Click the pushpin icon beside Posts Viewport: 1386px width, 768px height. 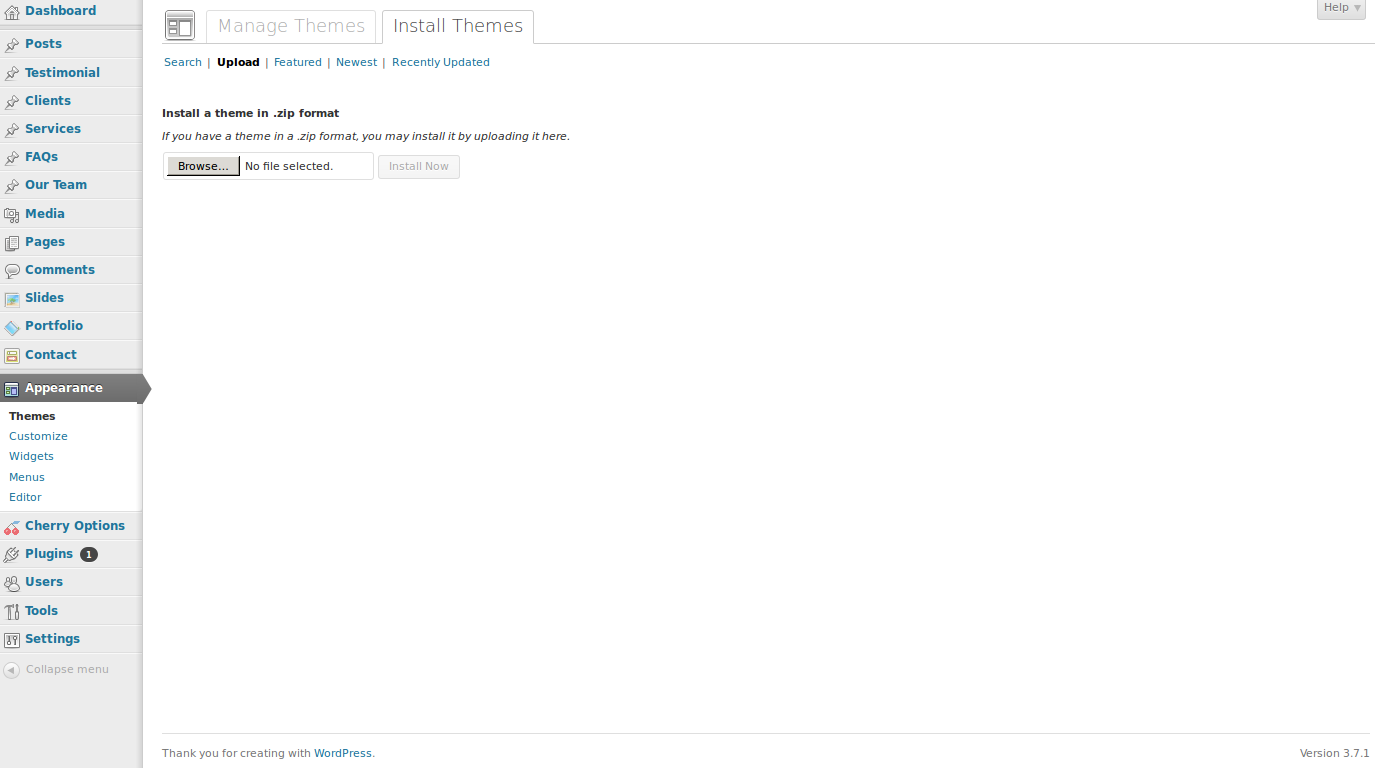(12, 45)
